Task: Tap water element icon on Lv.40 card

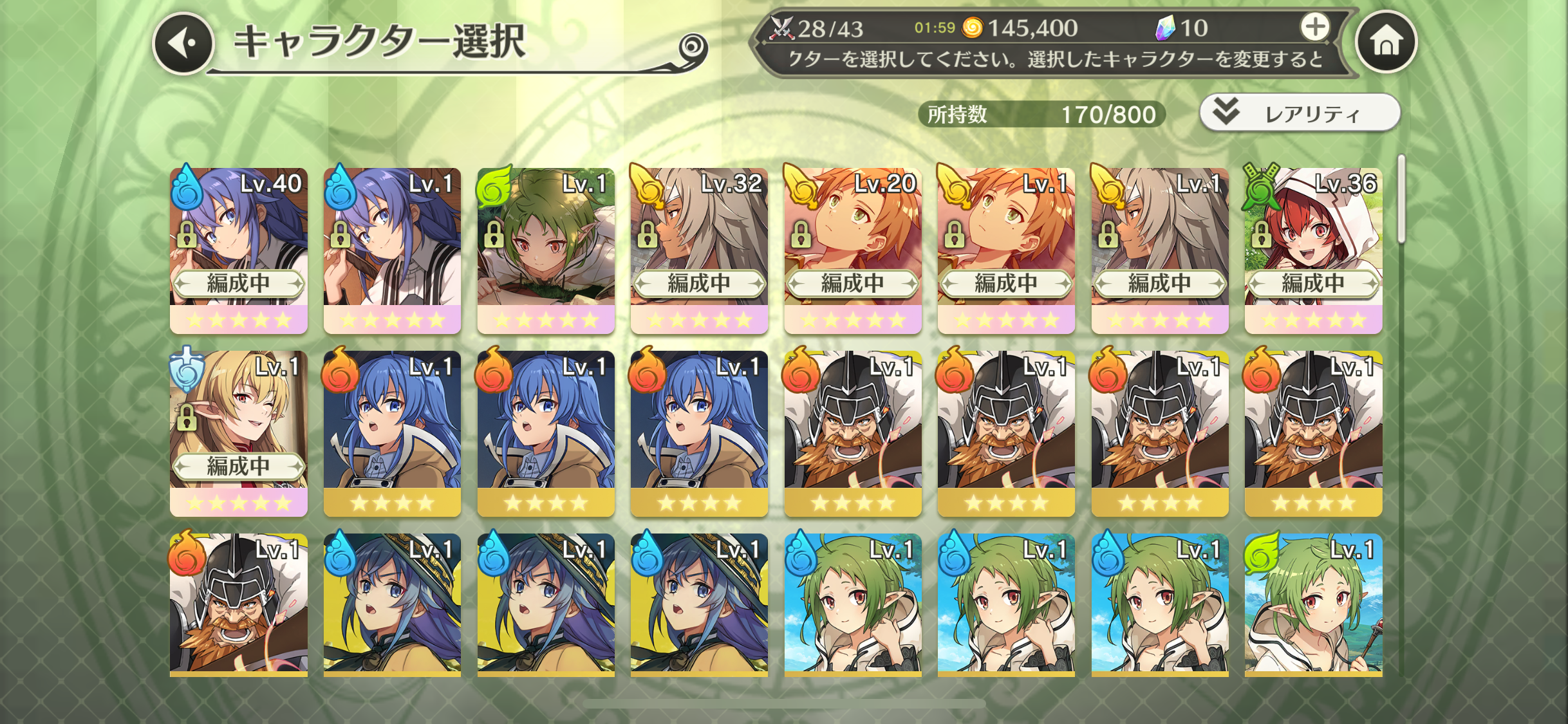Action: 187,186
